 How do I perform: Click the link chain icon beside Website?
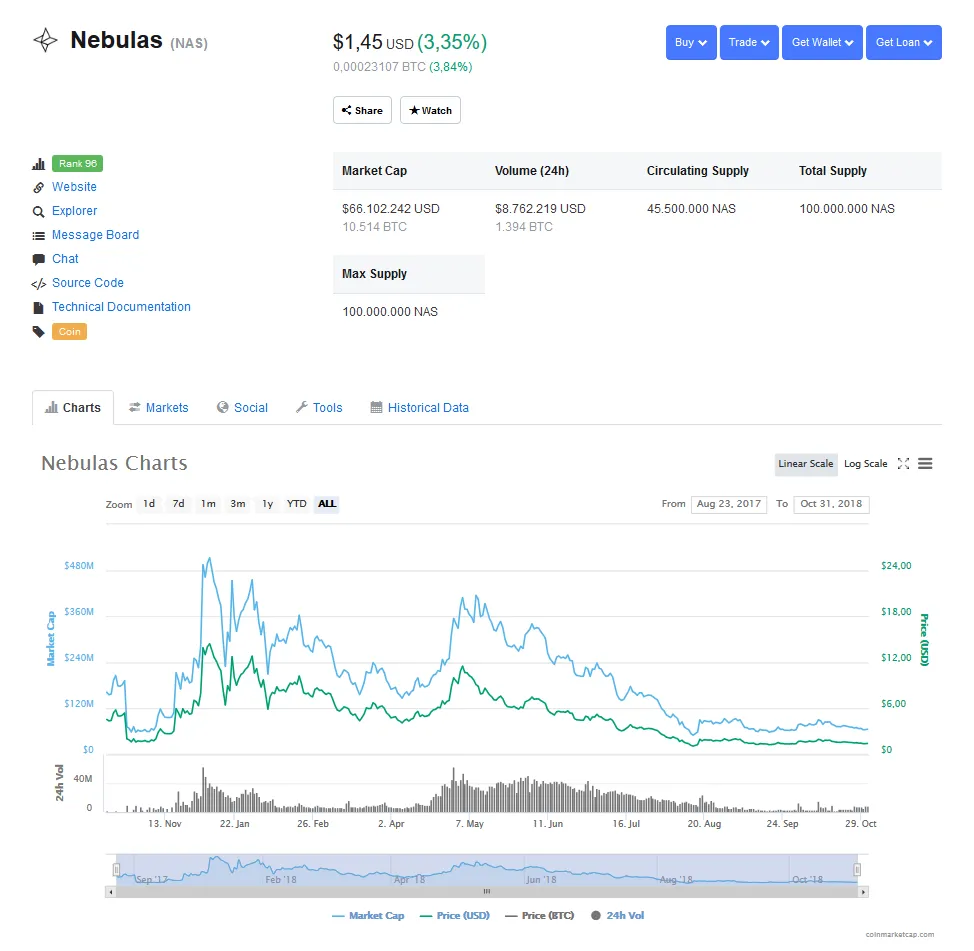point(39,188)
